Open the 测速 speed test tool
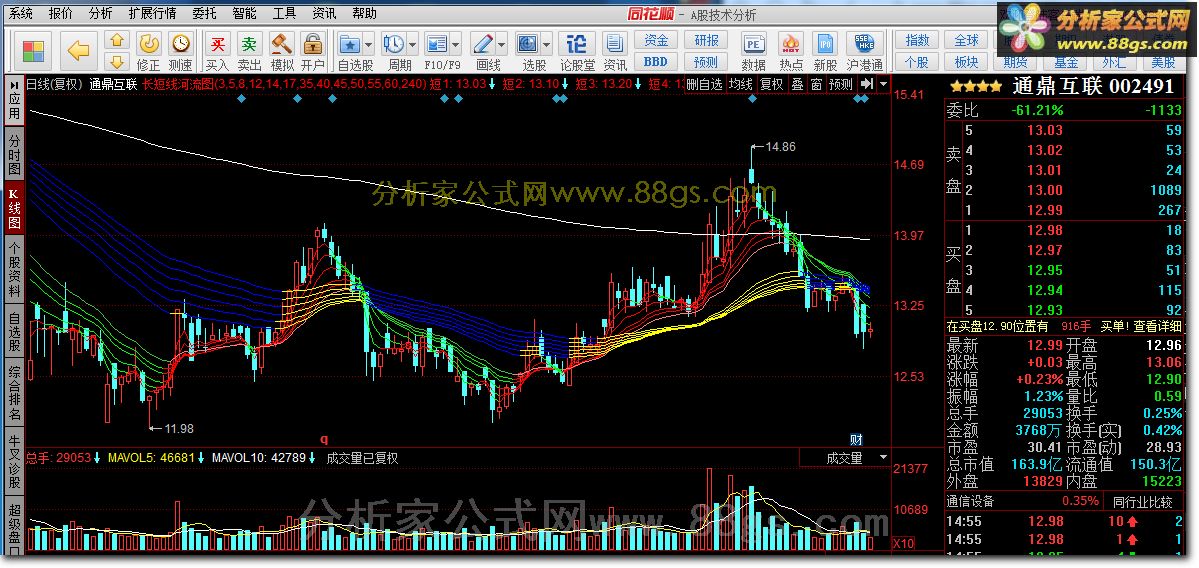Viewport: 1199px width, 568px height. tap(180, 51)
